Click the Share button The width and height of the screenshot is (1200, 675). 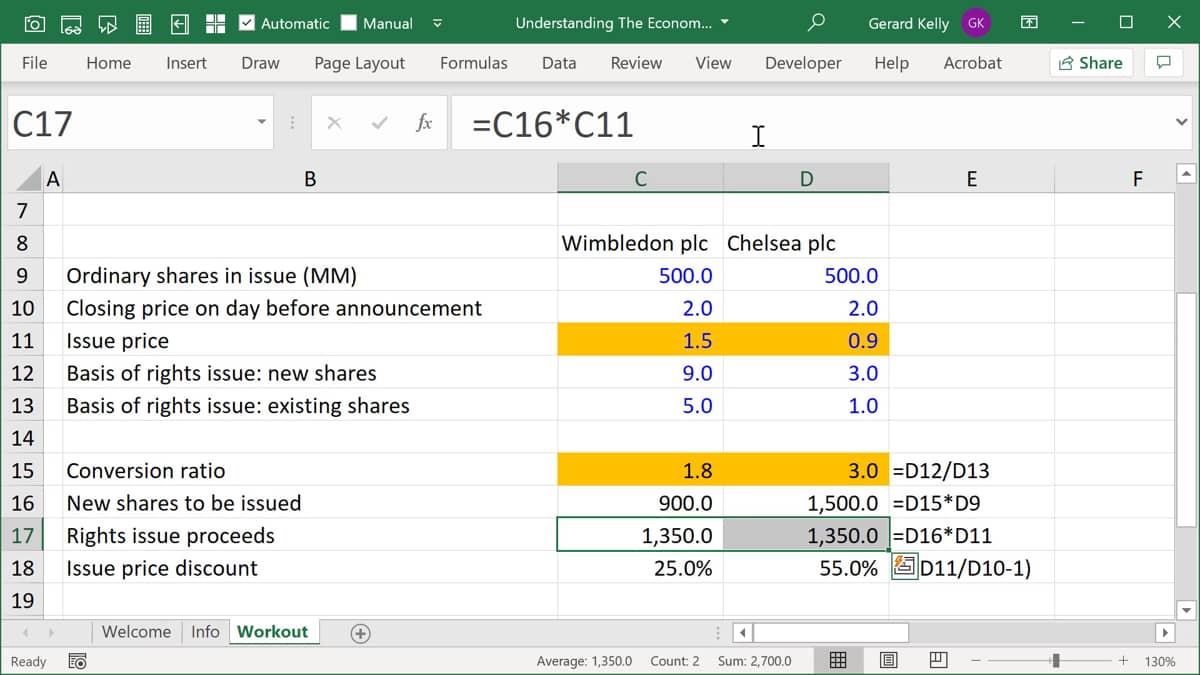pos(1089,63)
